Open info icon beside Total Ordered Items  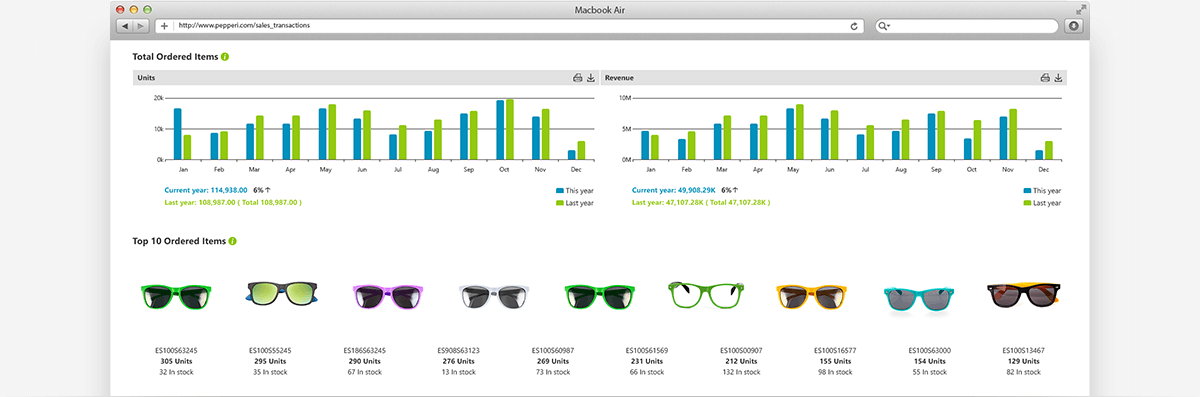pyautogui.click(x=225, y=57)
